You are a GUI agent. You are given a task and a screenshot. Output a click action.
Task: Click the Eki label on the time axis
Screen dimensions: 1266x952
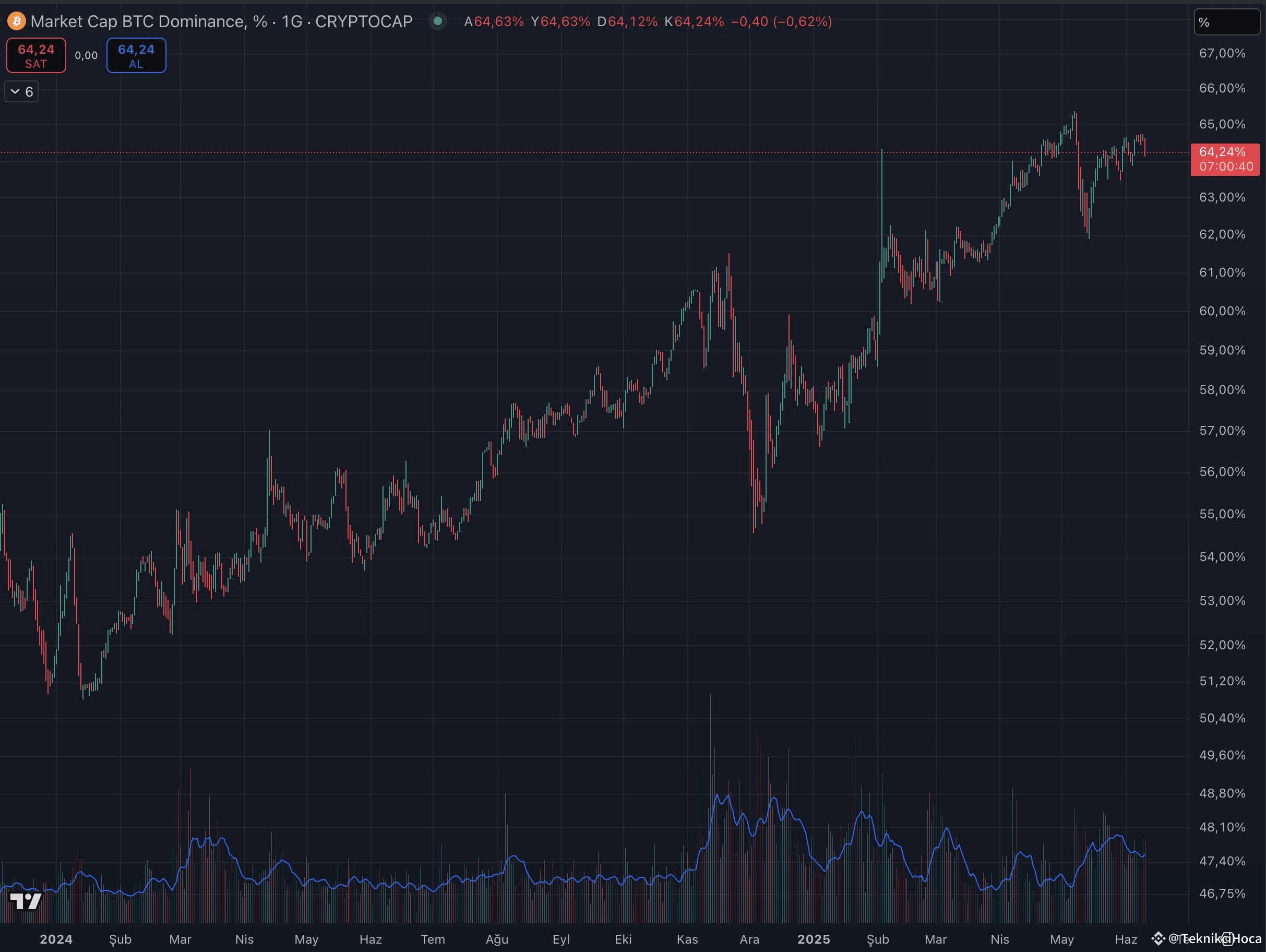click(623, 939)
